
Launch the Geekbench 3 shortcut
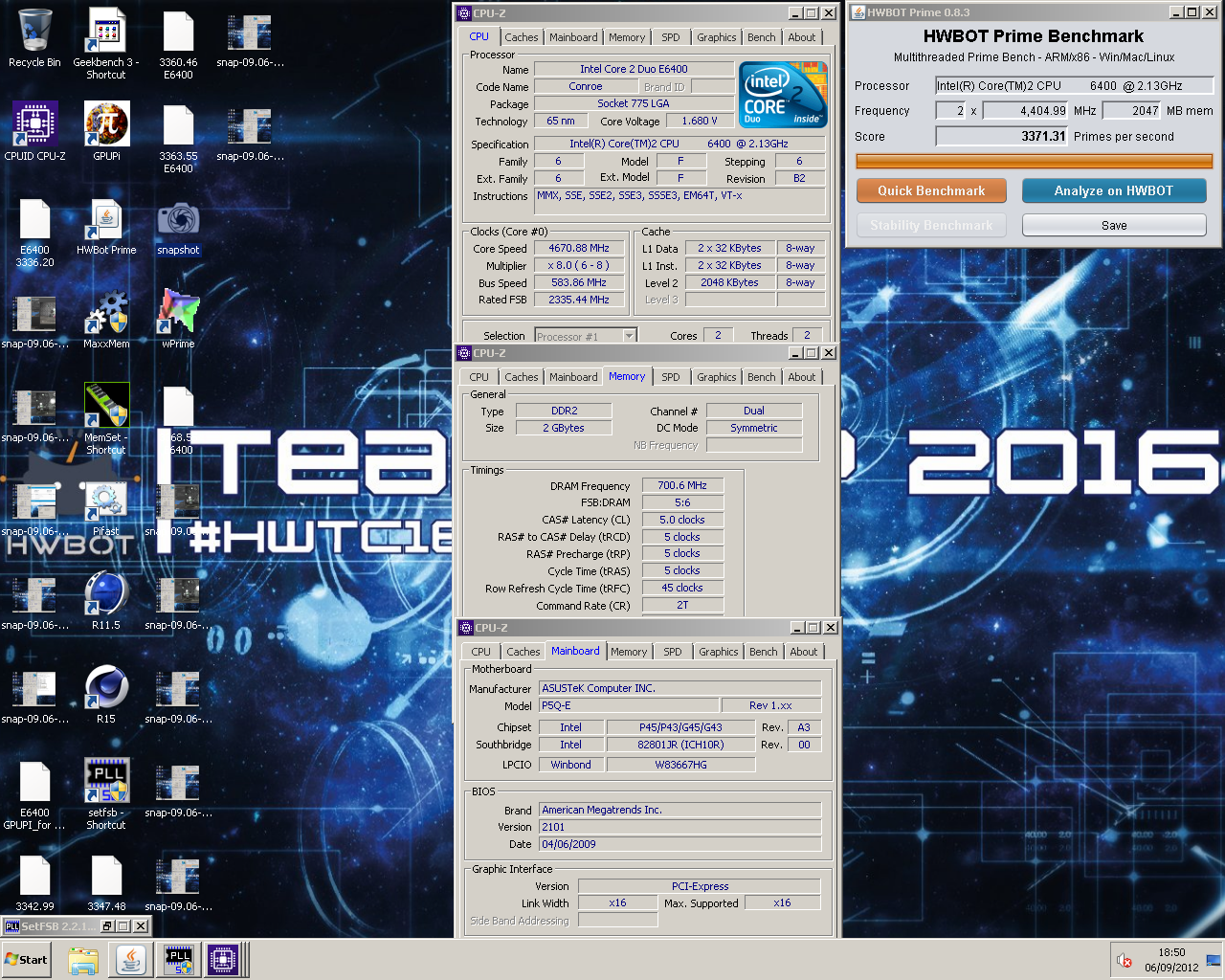[x=106, y=43]
